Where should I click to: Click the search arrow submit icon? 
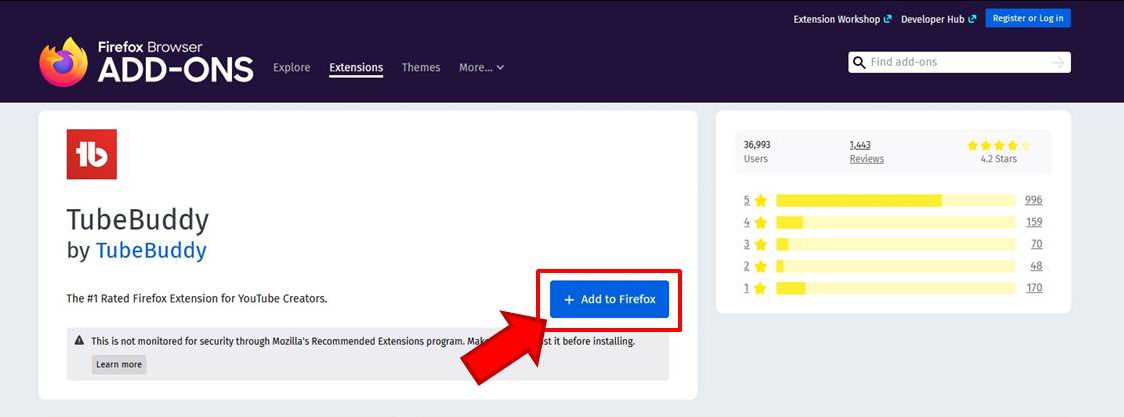(1057, 62)
